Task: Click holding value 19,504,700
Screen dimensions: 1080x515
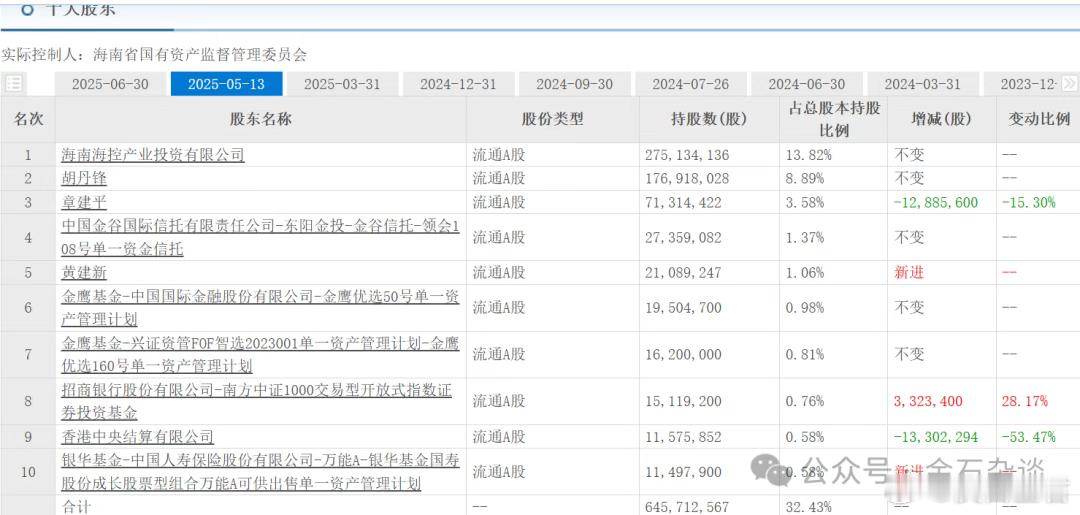Action: 683,308
